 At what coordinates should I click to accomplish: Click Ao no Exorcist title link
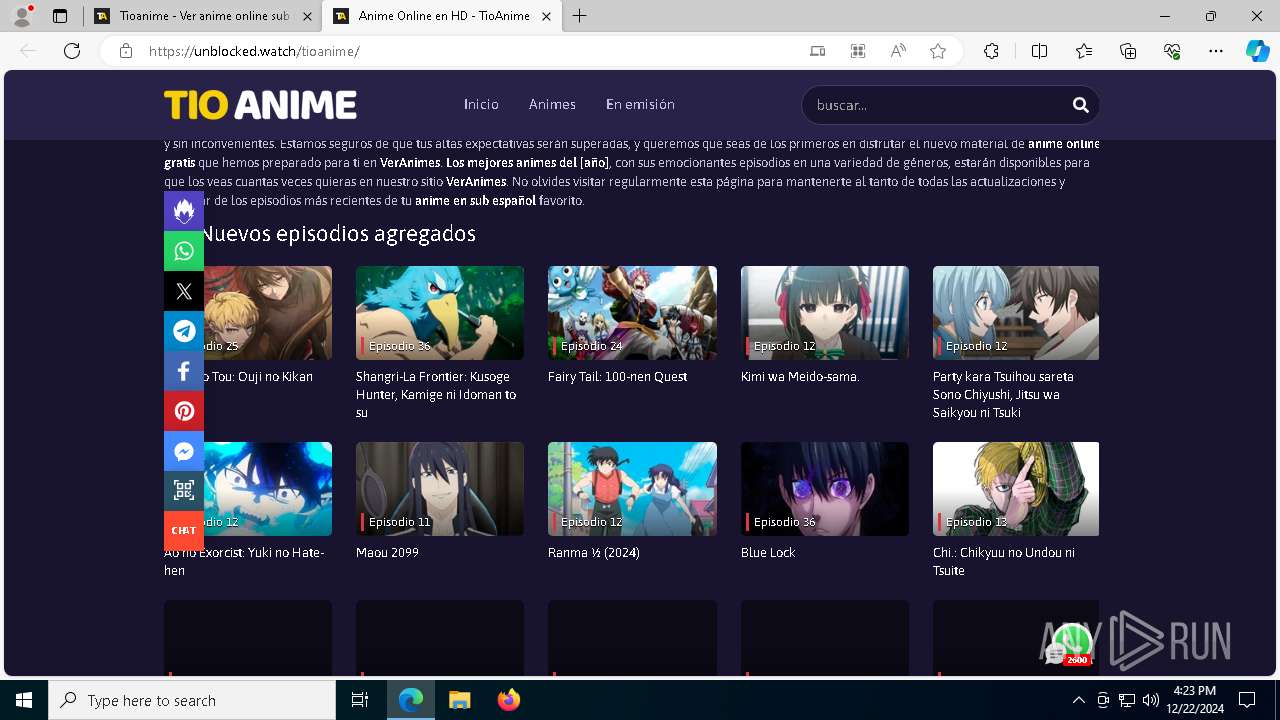(244, 562)
